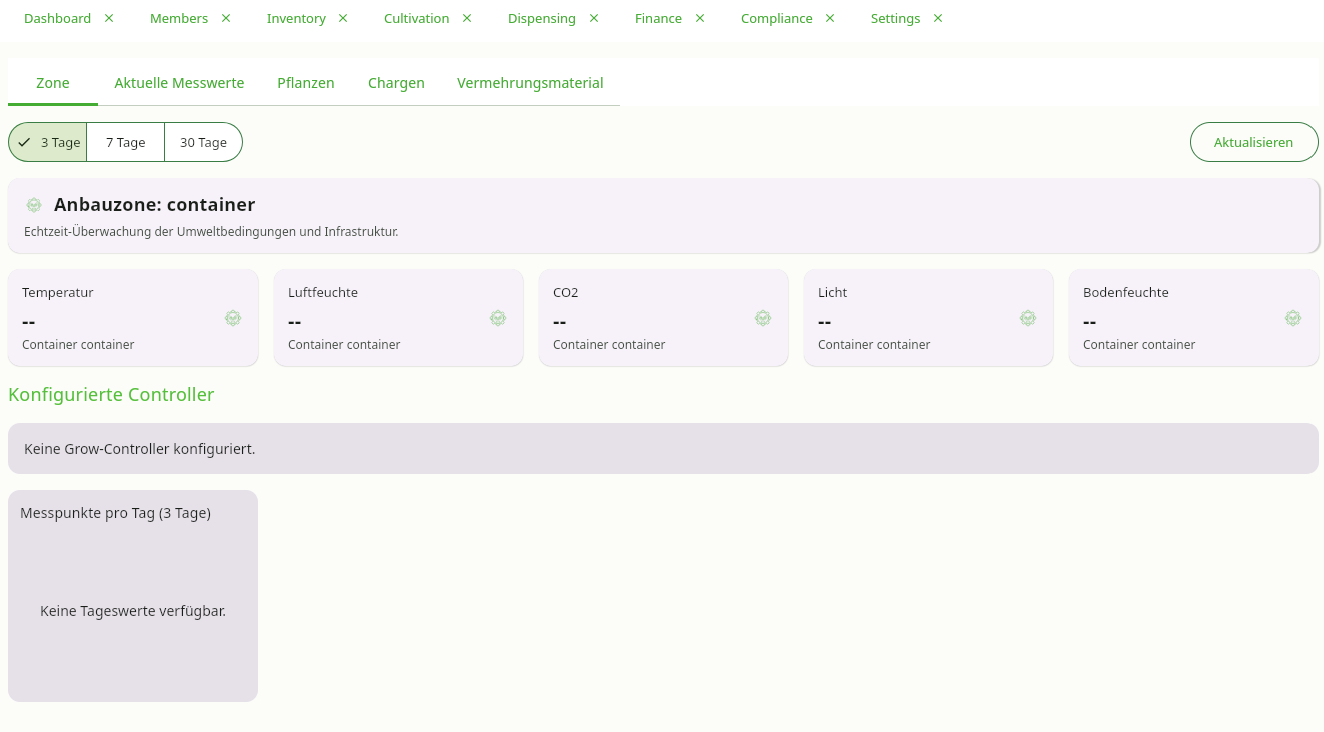The height and width of the screenshot is (732, 1324).
Task: Close the Dashboard tab with its X
Action: [x=109, y=18]
